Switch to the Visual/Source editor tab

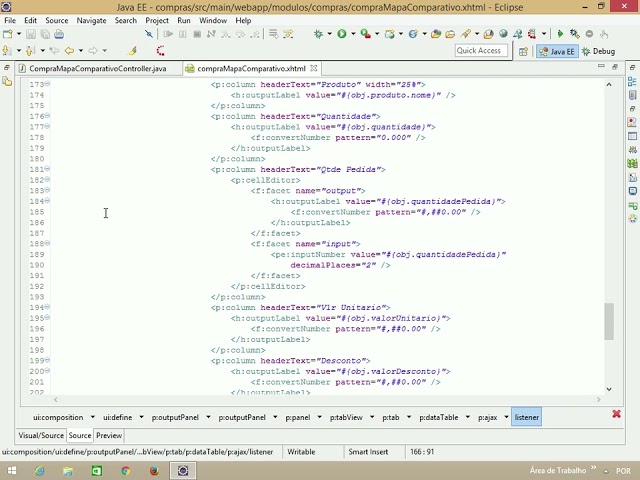[41, 436]
